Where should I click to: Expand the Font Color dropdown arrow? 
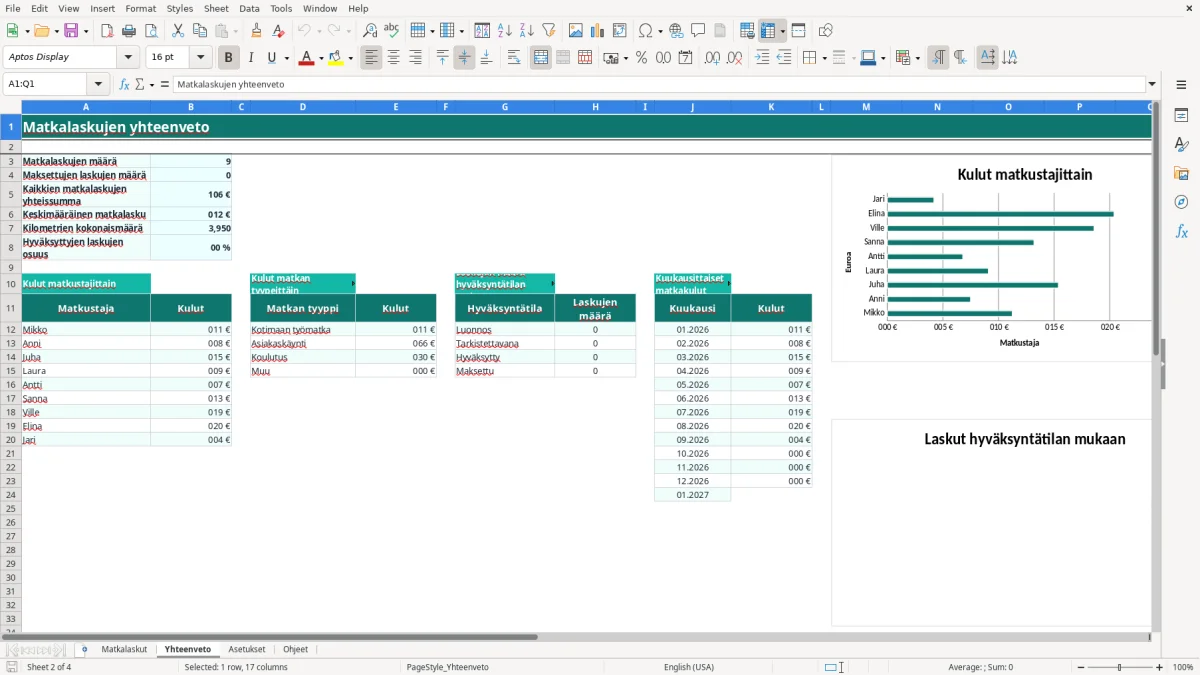coord(321,59)
